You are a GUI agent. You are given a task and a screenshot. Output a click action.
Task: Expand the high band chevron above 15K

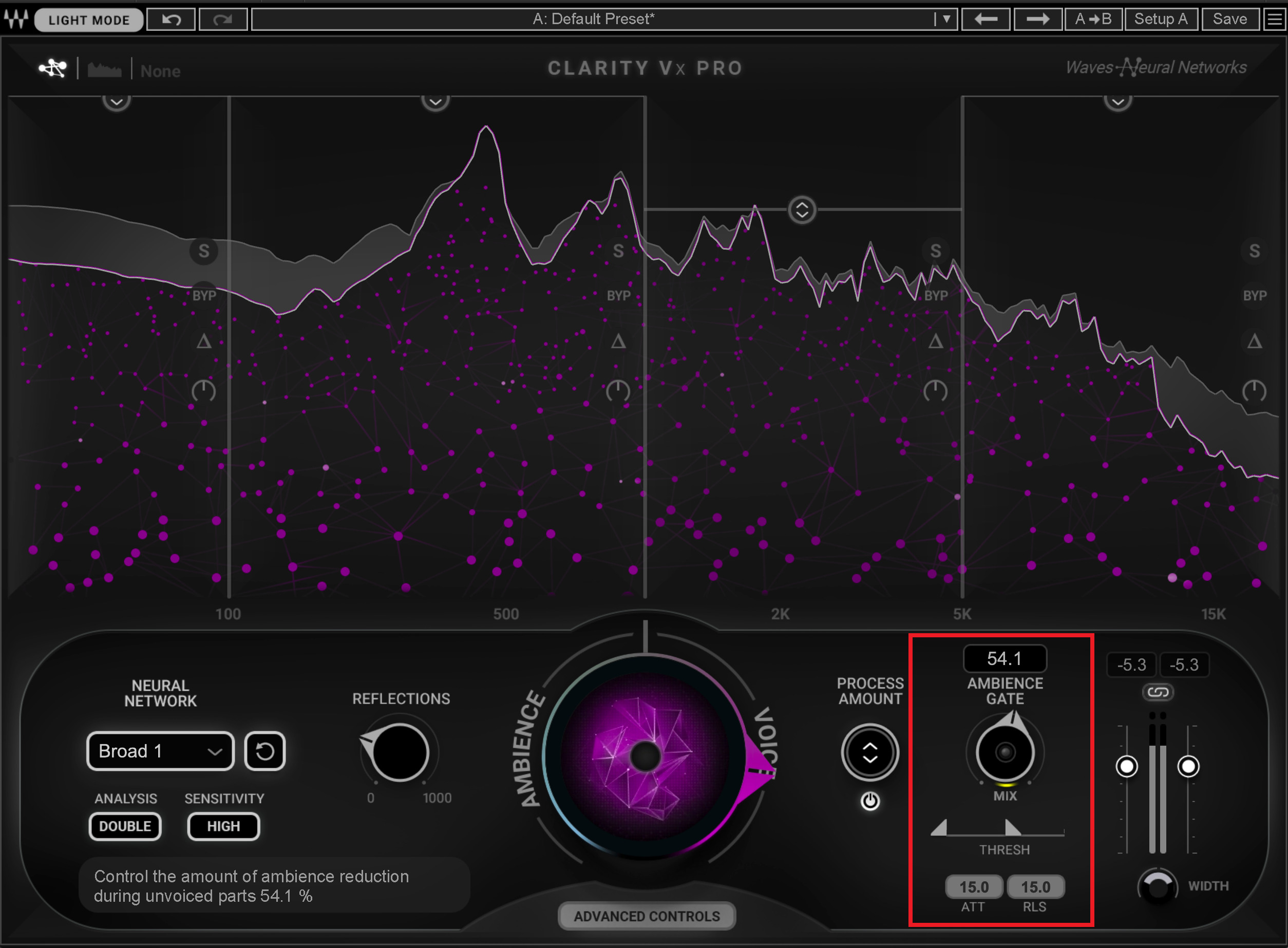pyautogui.click(x=1118, y=102)
